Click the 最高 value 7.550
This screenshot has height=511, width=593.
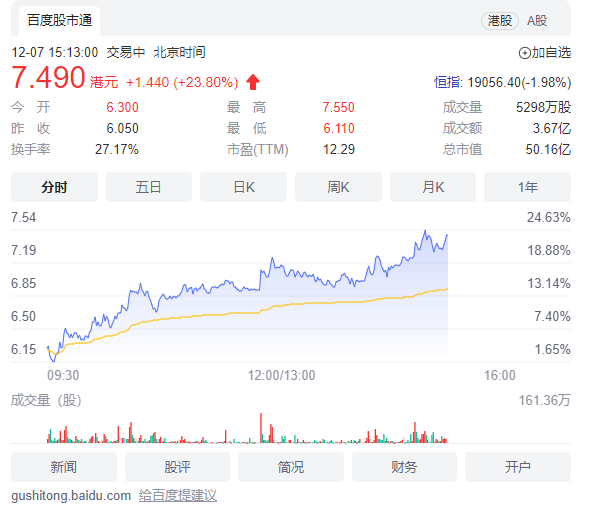(338, 107)
